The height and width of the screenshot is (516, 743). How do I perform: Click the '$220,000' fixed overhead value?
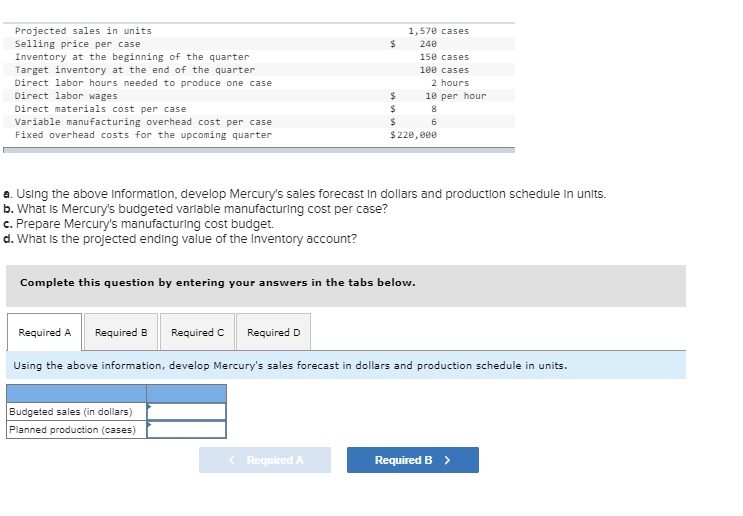(x=413, y=135)
